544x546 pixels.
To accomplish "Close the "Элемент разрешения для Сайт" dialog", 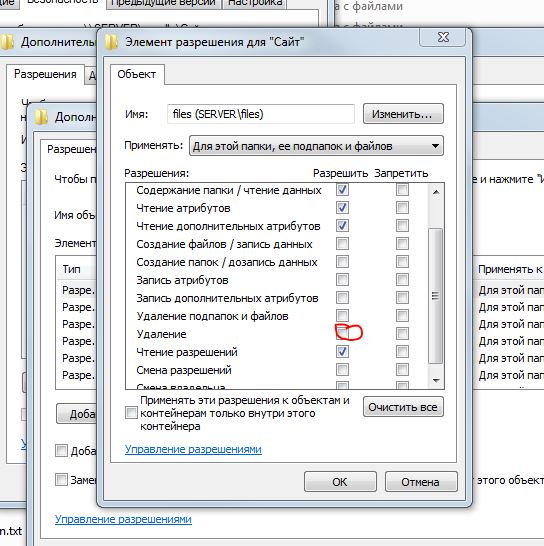I will click(x=443, y=37).
